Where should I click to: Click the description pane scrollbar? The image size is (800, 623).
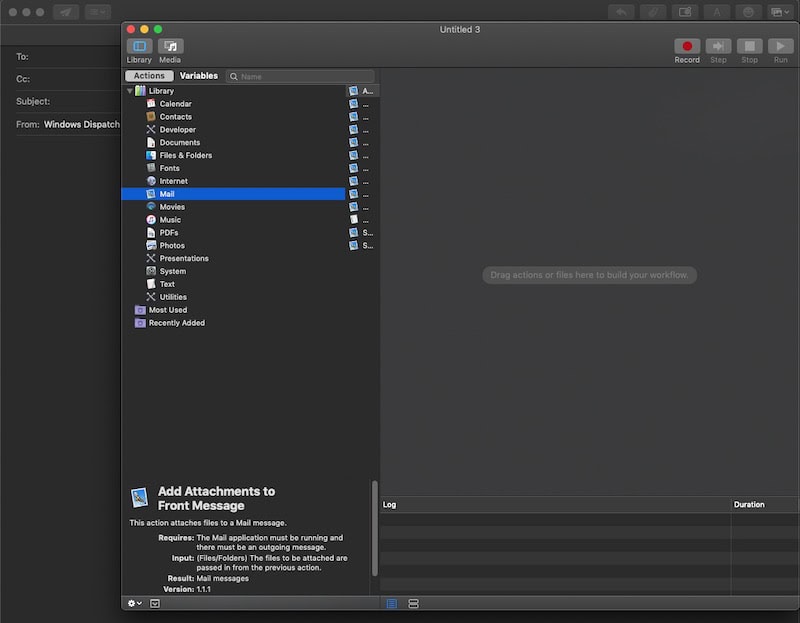pyautogui.click(x=375, y=528)
